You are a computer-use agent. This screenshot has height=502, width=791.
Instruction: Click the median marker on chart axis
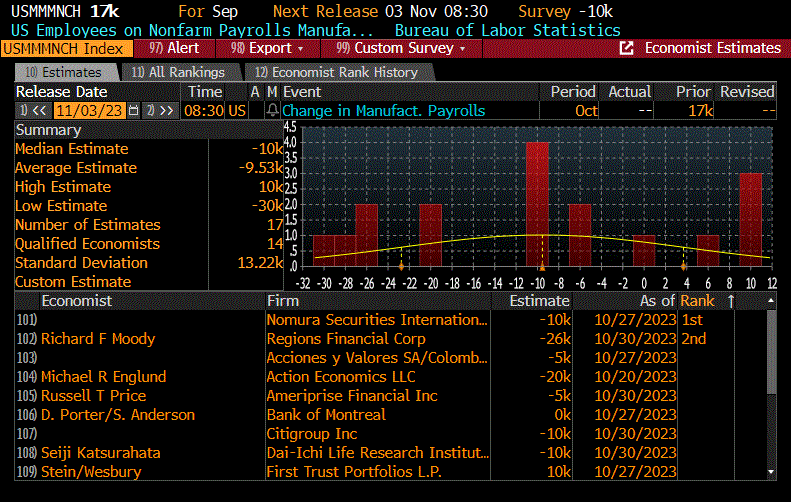click(542, 267)
